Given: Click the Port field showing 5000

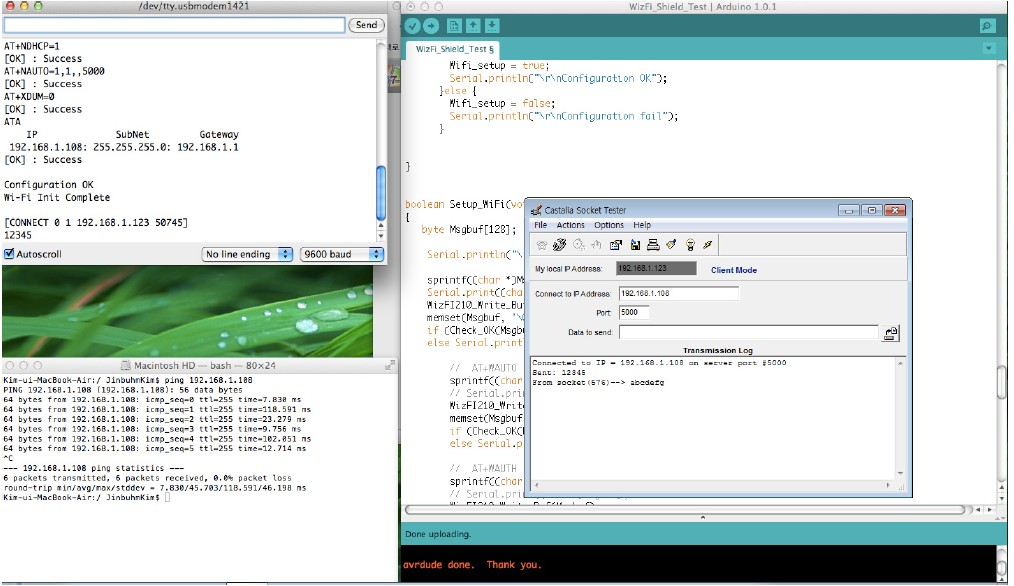Looking at the screenshot, I should click(x=635, y=312).
